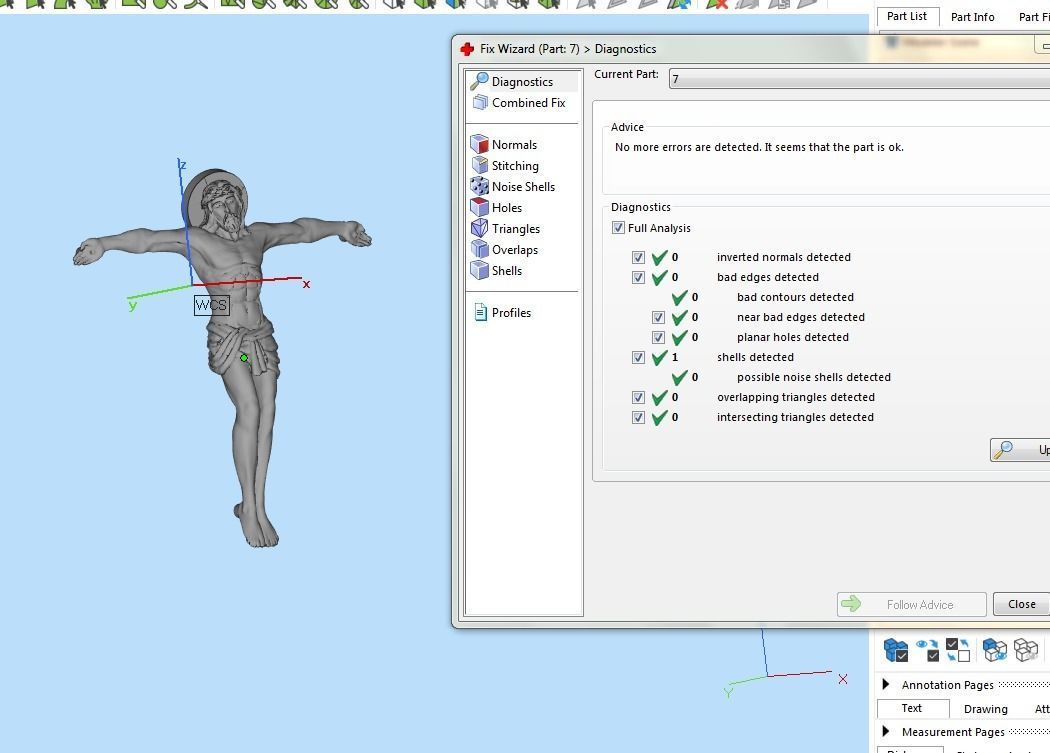
Task: Toggle near bad edges detected checkbox
Action: (658, 318)
